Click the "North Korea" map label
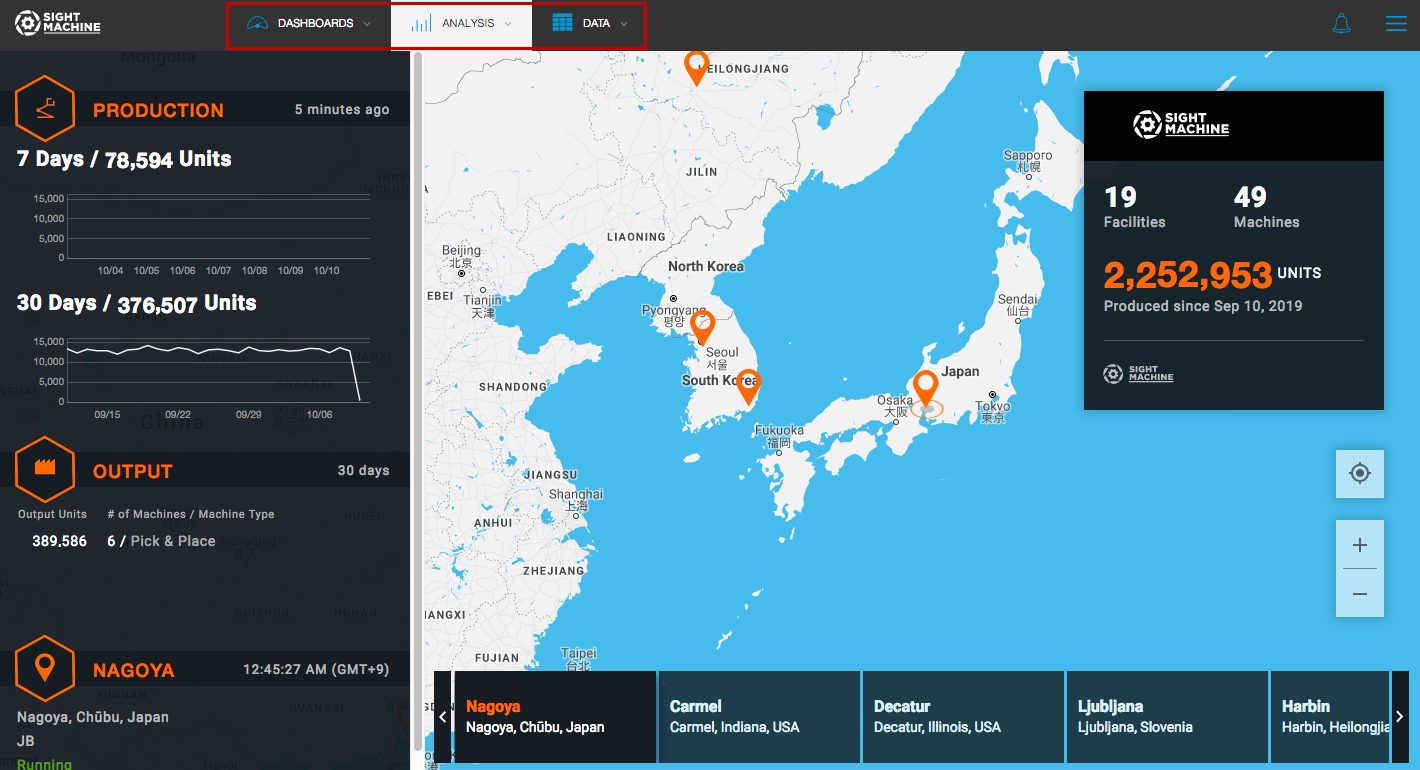1420x770 pixels. (x=706, y=266)
